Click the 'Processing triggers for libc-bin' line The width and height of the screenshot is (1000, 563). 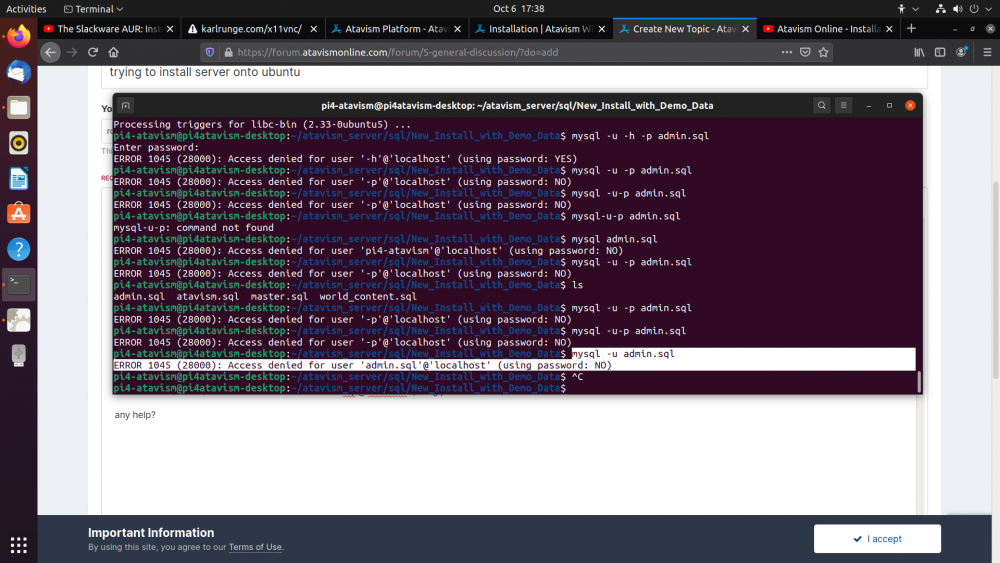[x=262, y=124]
